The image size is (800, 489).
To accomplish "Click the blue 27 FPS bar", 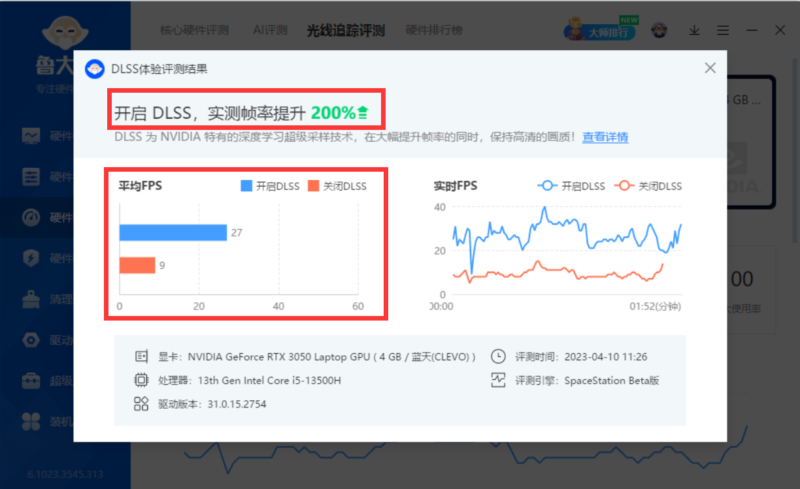I will coord(173,232).
